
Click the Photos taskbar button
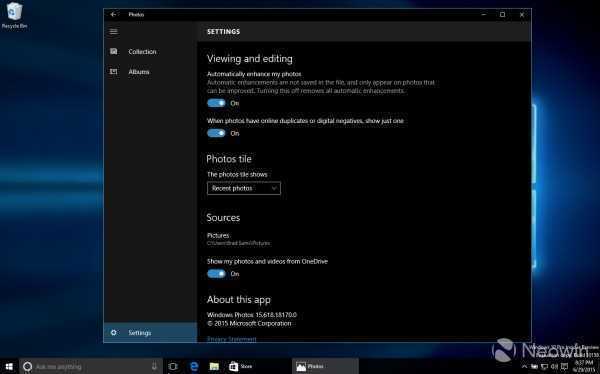(x=325, y=366)
